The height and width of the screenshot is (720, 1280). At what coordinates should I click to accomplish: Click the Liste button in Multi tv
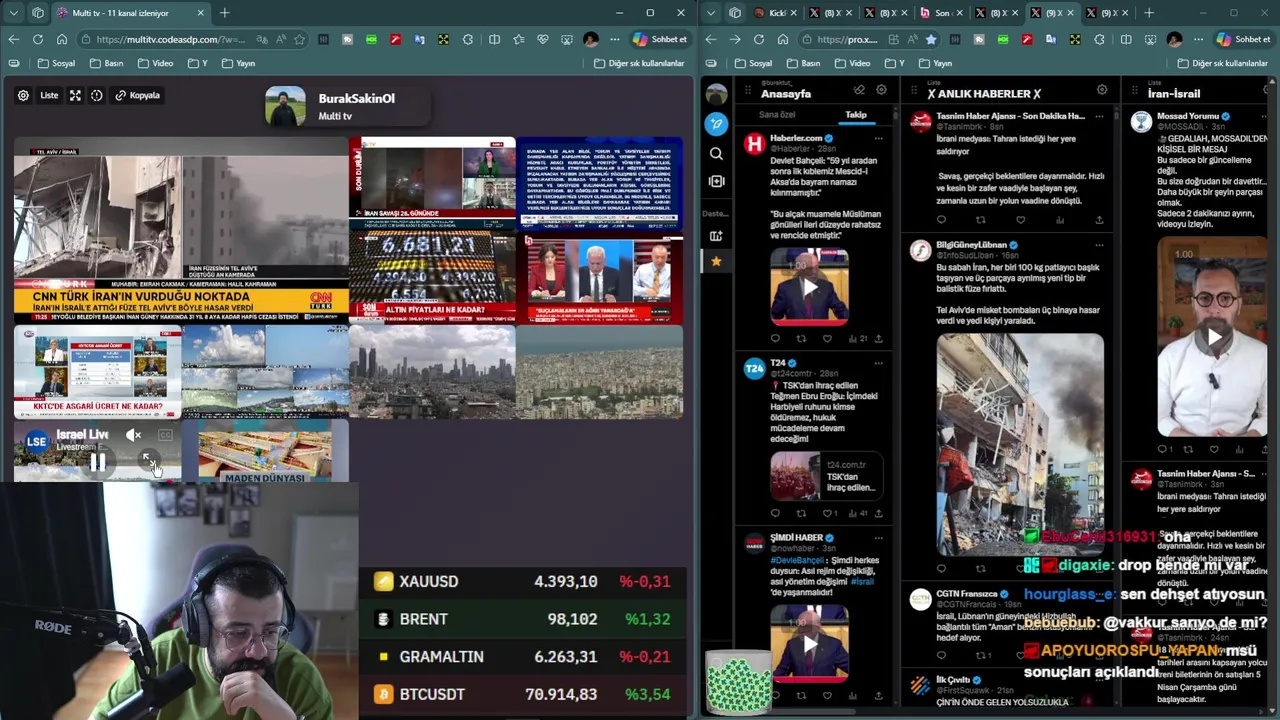[x=49, y=95]
